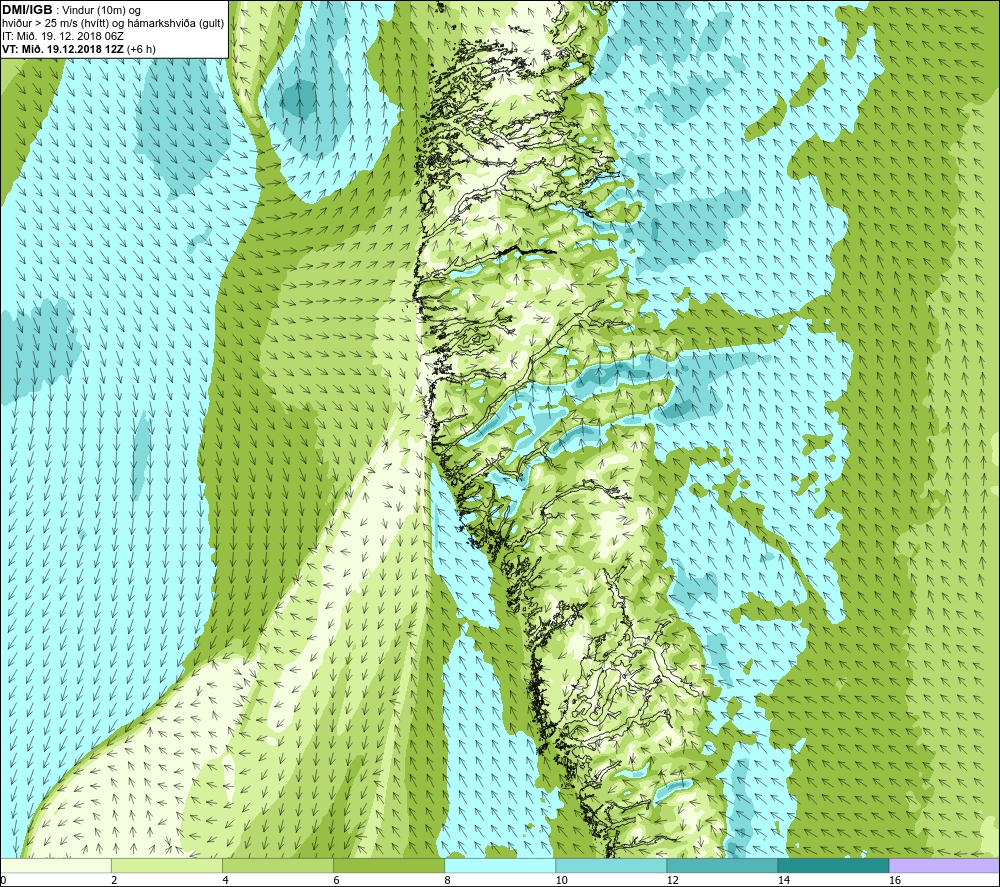Click the '16' scale label

pyautogui.click(x=895, y=881)
